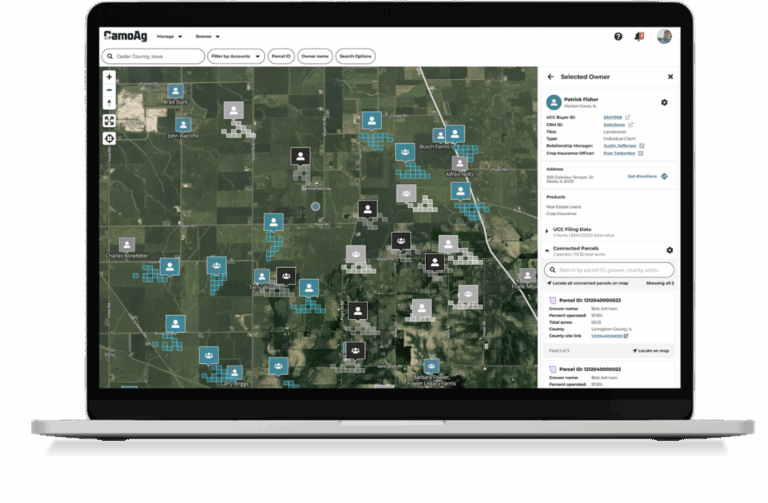Open the help question mark icon
The height and width of the screenshot is (503, 768).
pos(618,37)
